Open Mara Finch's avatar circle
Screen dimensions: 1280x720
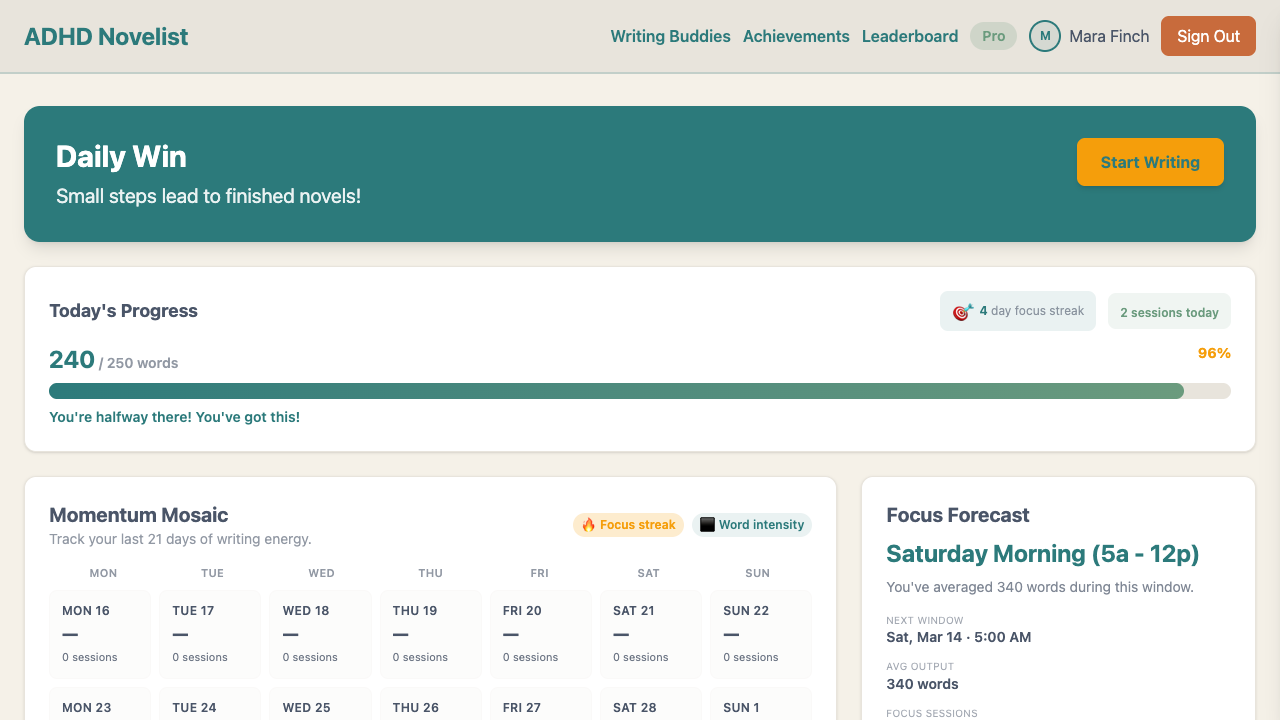tap(1044, 36)
